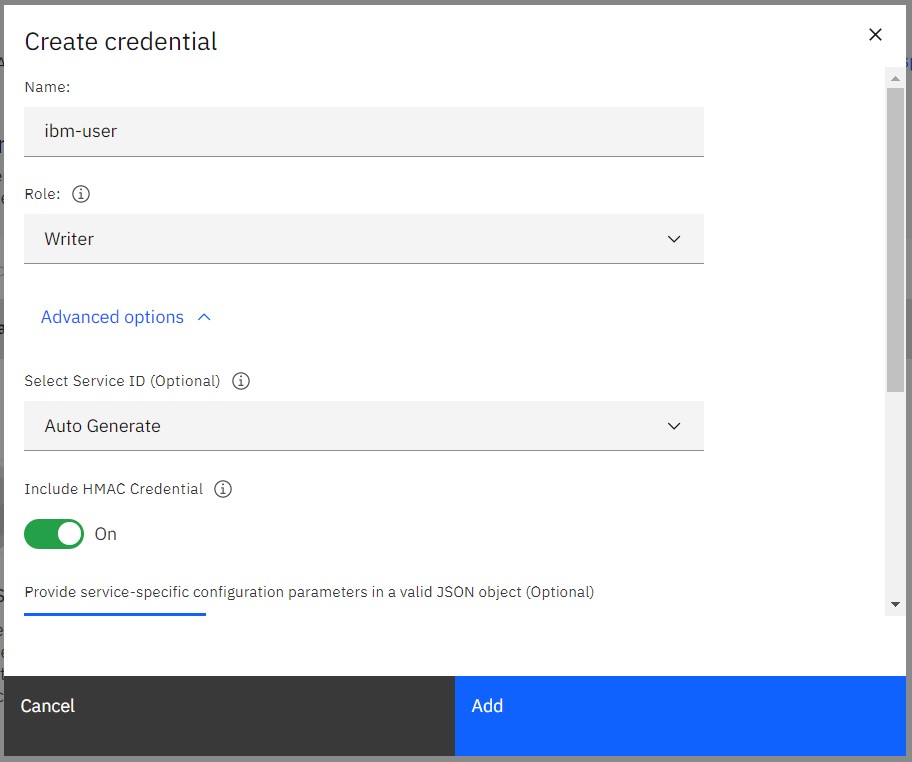Open the Role dropdown showing Writer
Image resolution: width=912 pixels, height=762 pixels.
click(363, 239)
